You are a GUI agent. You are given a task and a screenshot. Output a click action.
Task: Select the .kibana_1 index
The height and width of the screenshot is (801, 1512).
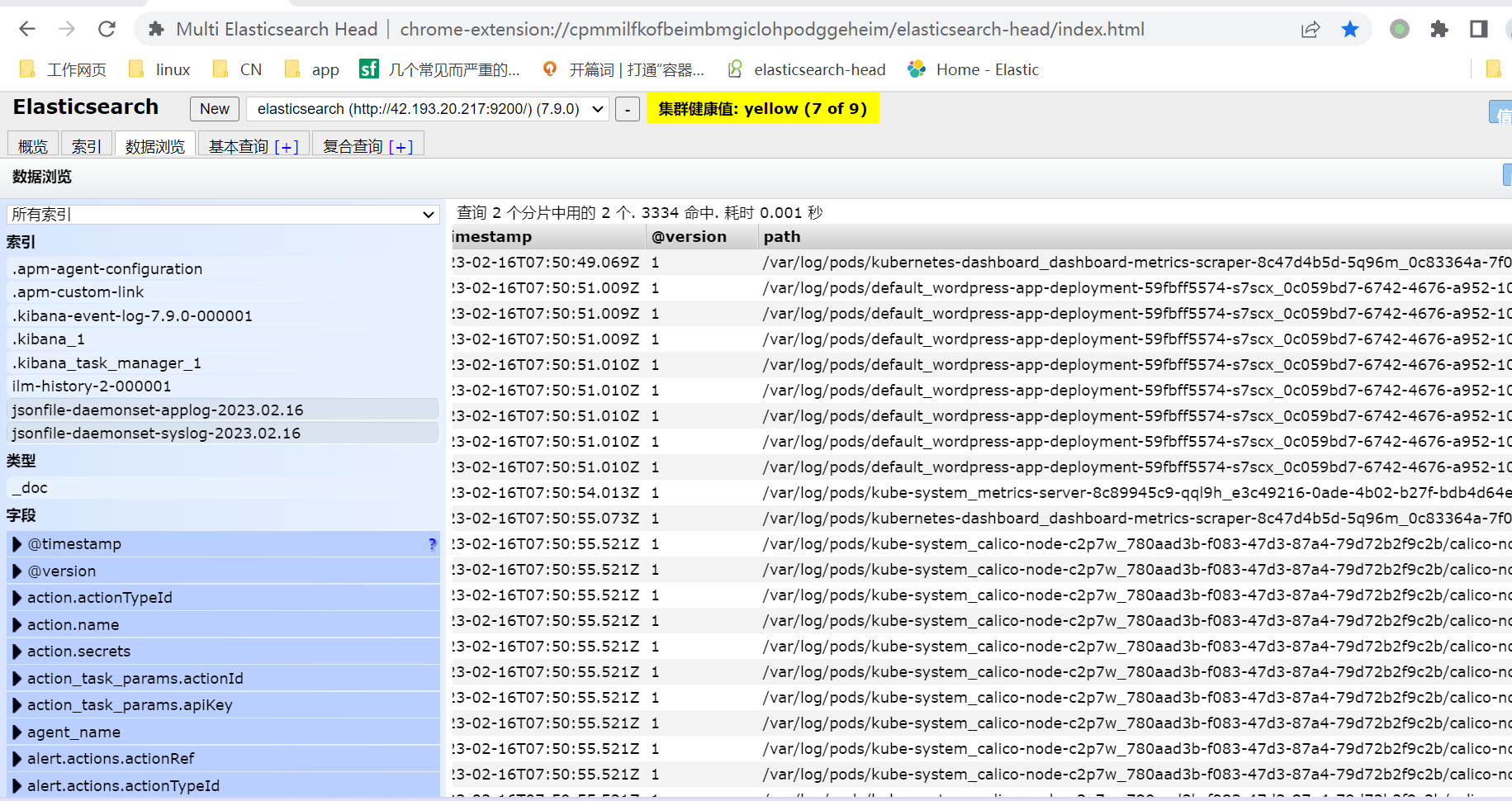[x=223, y=339]
